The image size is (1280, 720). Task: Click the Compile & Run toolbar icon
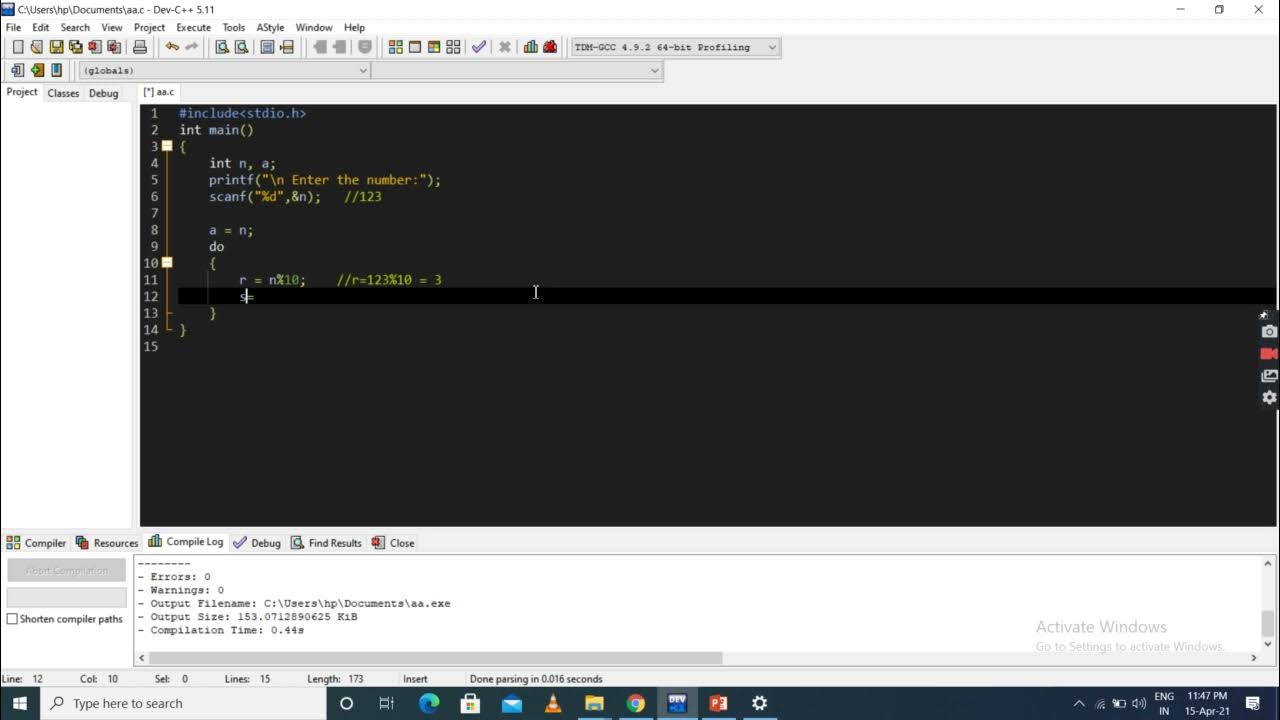[x=434, y=47]
